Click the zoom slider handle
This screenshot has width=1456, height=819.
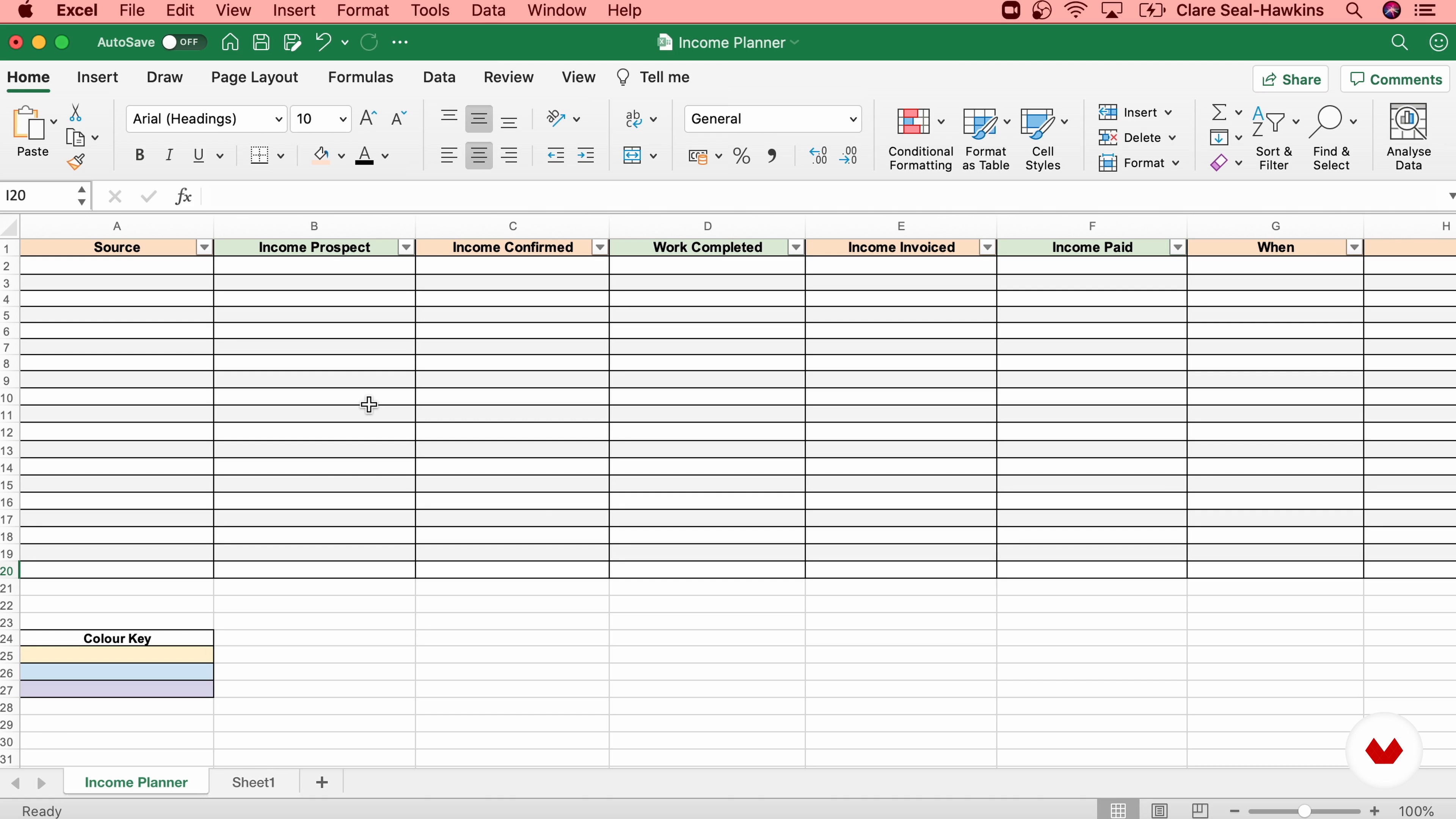click(x=1304, y=811)
